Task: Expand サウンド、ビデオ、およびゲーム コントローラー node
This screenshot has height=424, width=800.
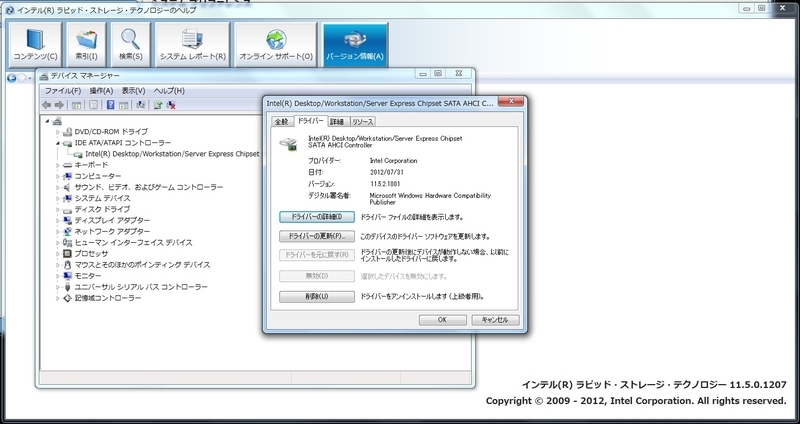Action: [58, 187]
